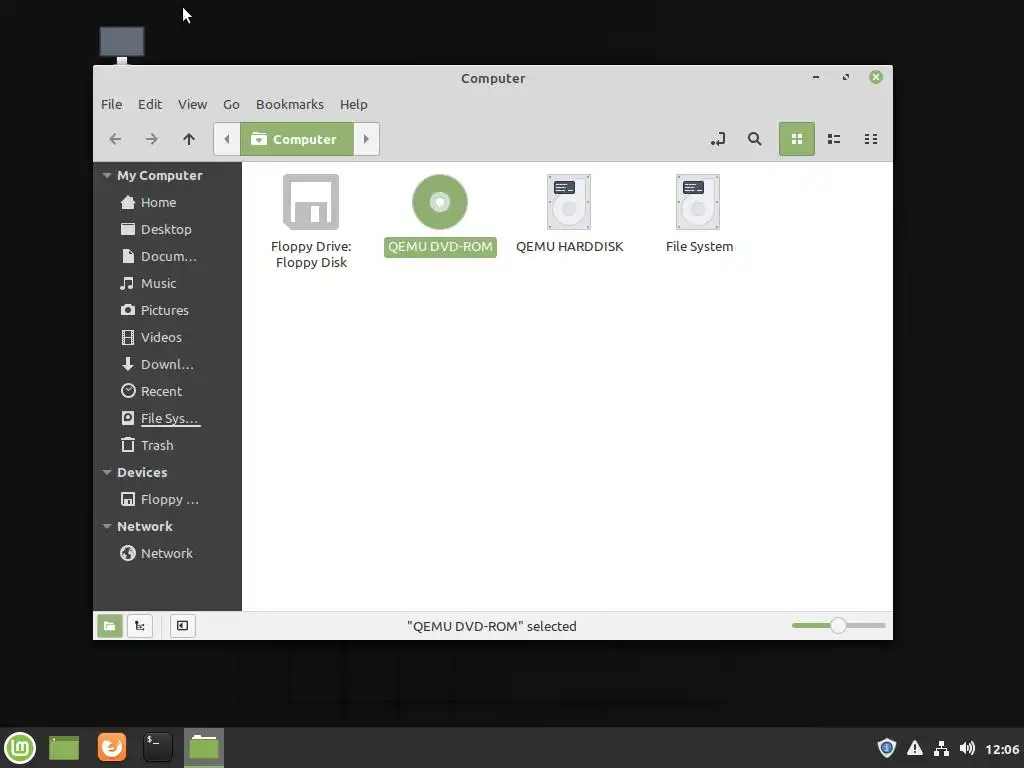Switch to icon view
Screen dimensions: 1024x768
(x=796, y=138)
